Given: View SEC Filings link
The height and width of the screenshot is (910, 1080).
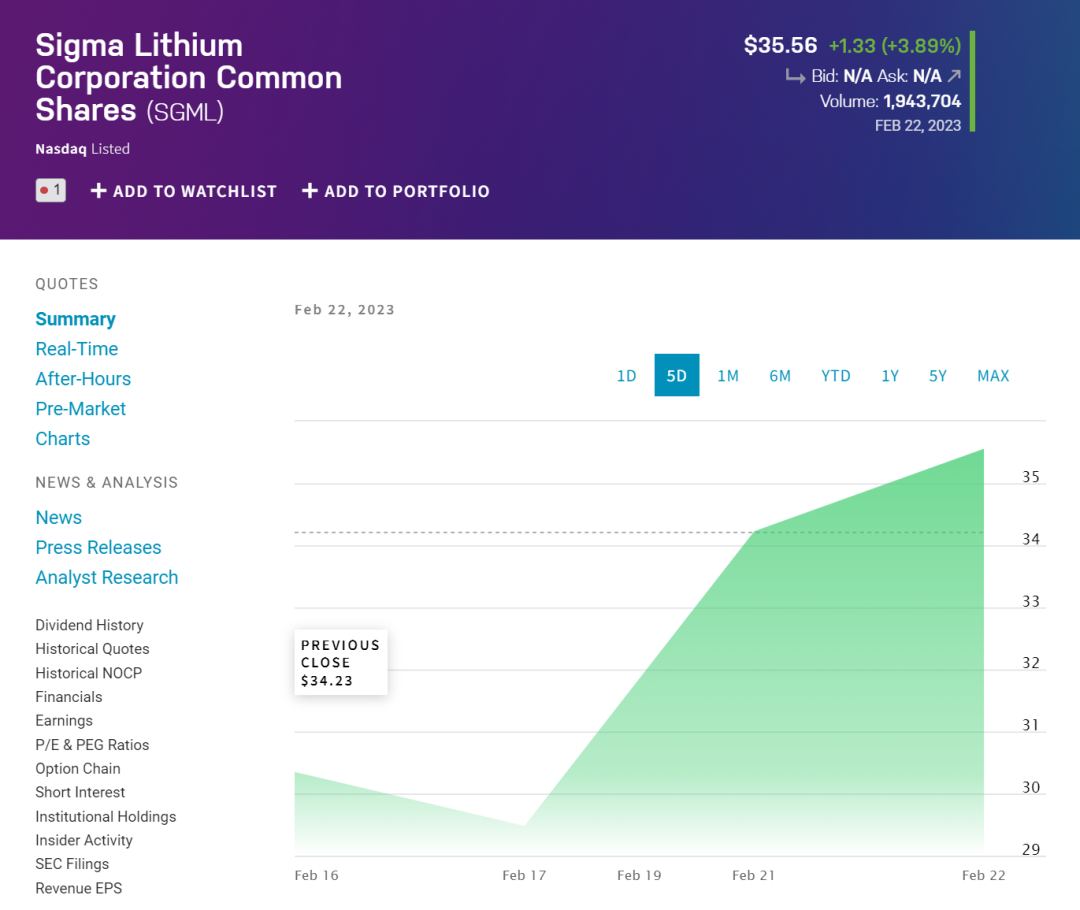Looking at the screenshot, I should [x=72, y=864].
